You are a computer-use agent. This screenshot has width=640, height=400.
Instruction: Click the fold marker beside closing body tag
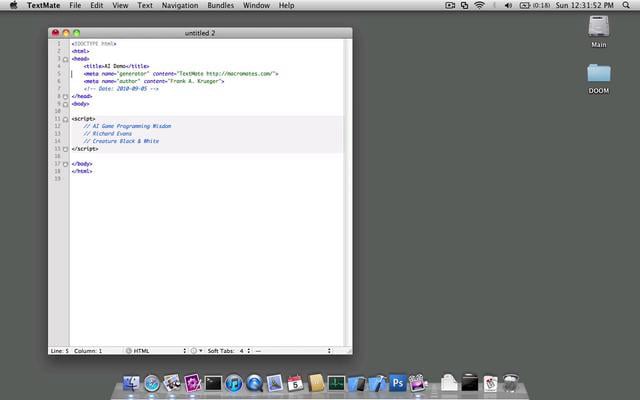[65, 164]
